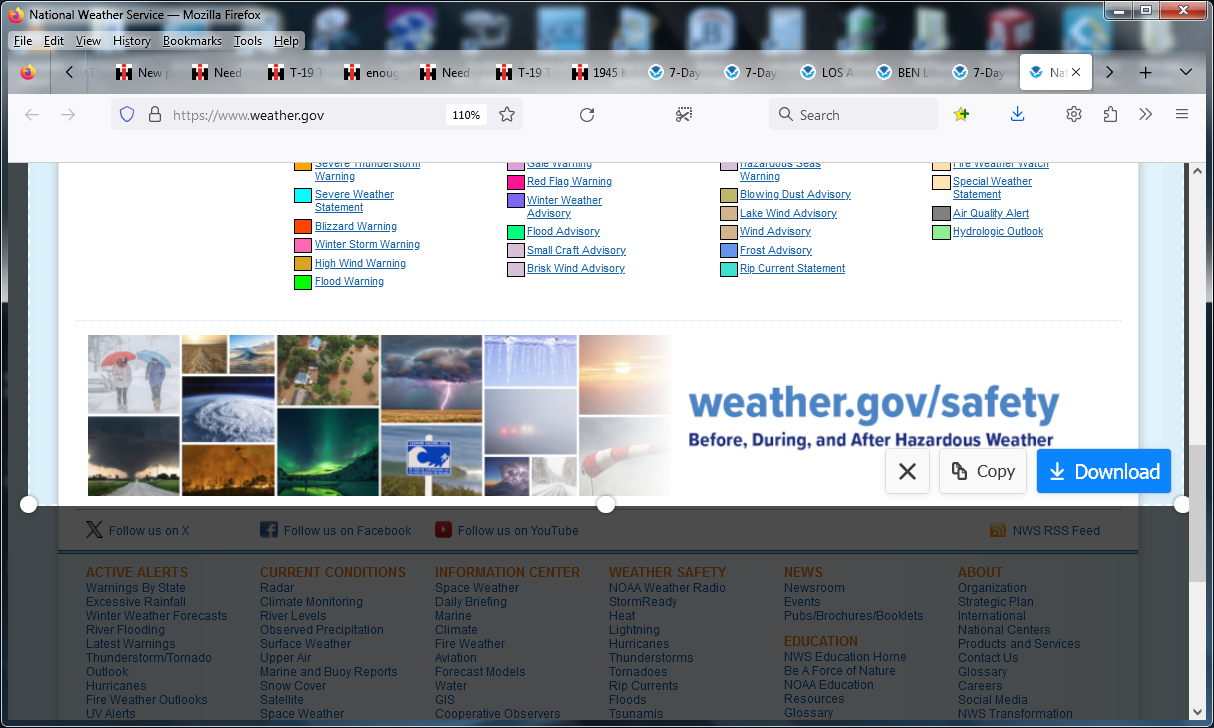Open the High Wind Warning link
This screenshot has width=1214, height=728.
[x=360, y=263]
